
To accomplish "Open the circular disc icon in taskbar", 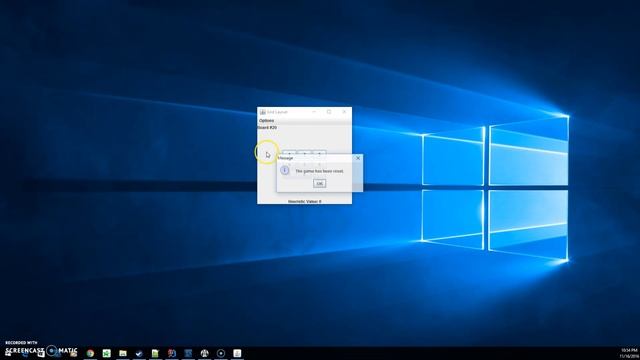I will pos(221,353).
